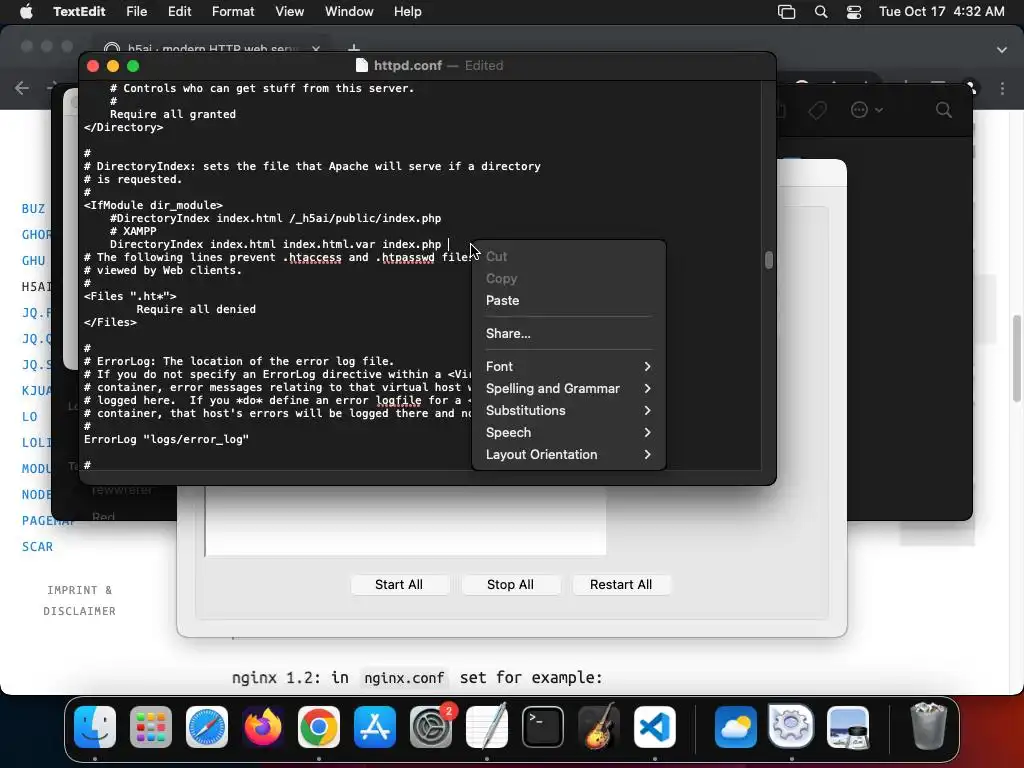Open Launchpad from the Dock
The height and width of the screenshot is (768, 1024).
[151, 727]
